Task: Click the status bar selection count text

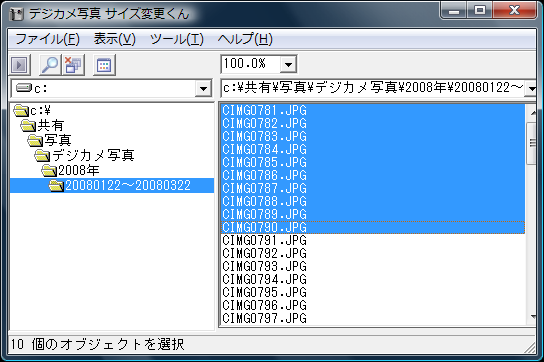Action: (97, 344)
